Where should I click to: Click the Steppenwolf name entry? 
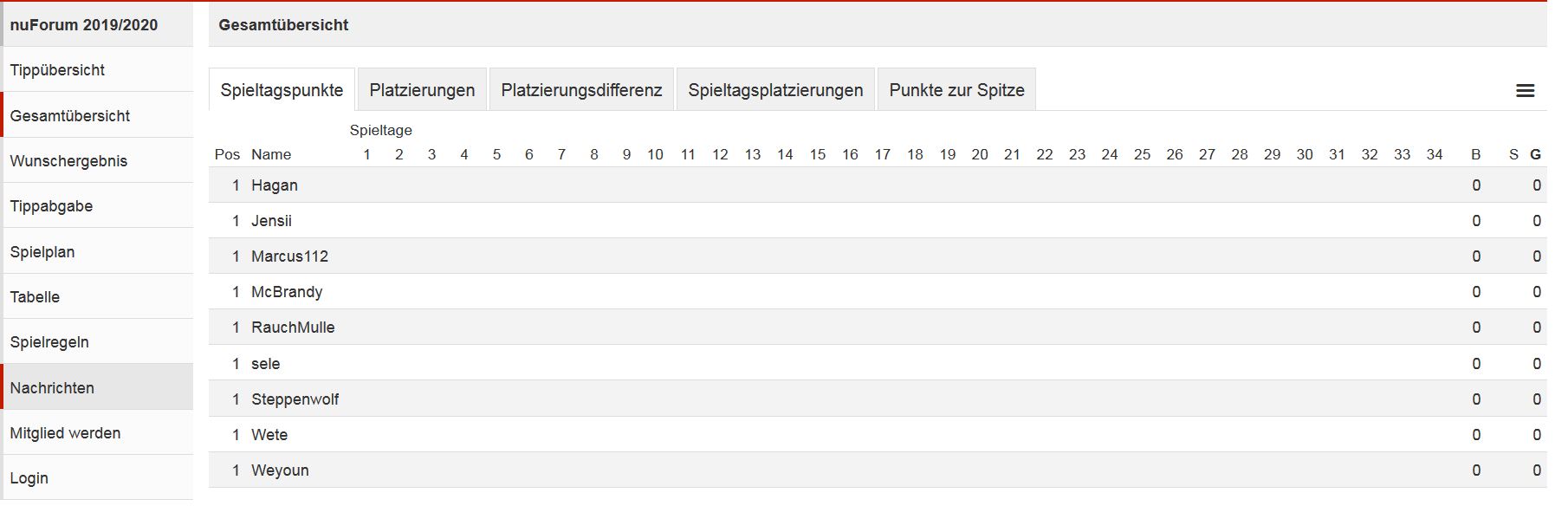point(295,399)
